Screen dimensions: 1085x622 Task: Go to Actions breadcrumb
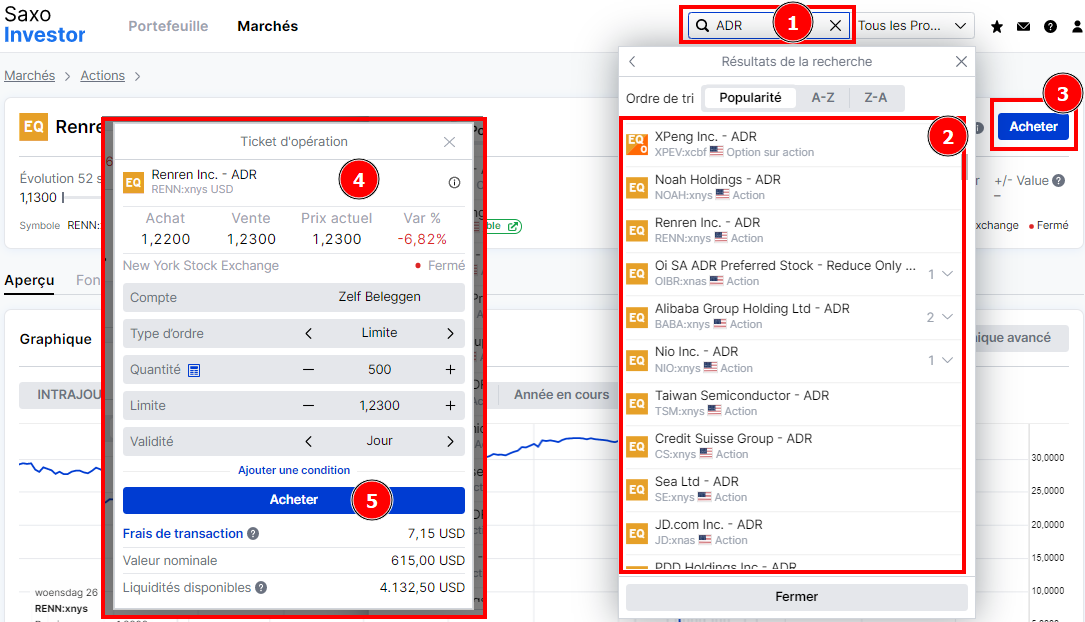pos(102,75)
